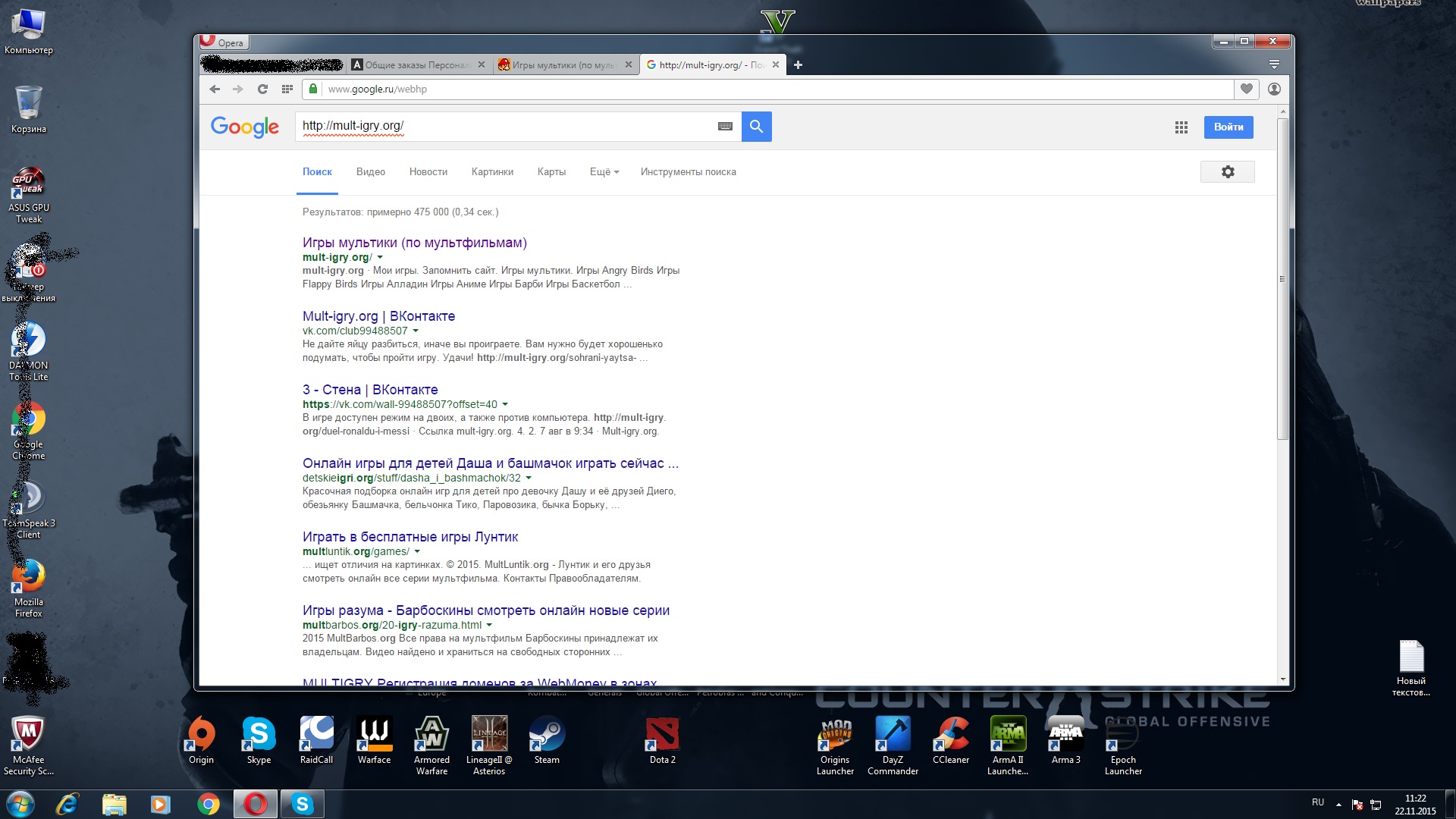
Task: Expand the Ещё search category dropdown
Action: click(604, 172)
